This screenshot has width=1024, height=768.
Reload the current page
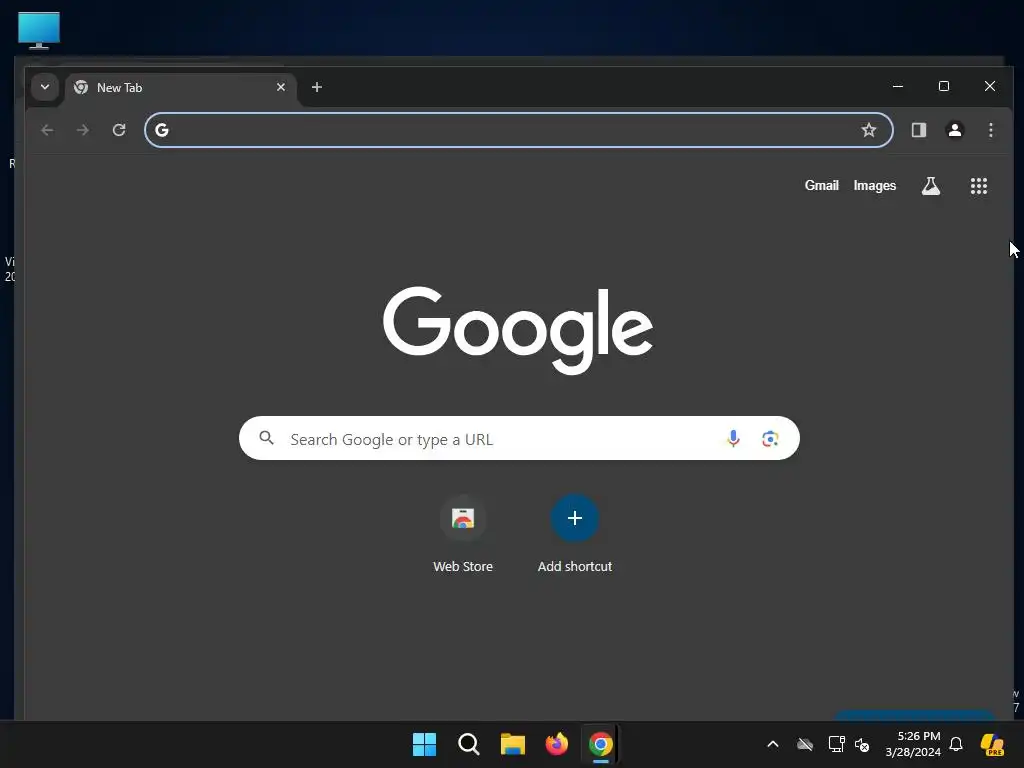pyautogui.click(x=119, y=130)
